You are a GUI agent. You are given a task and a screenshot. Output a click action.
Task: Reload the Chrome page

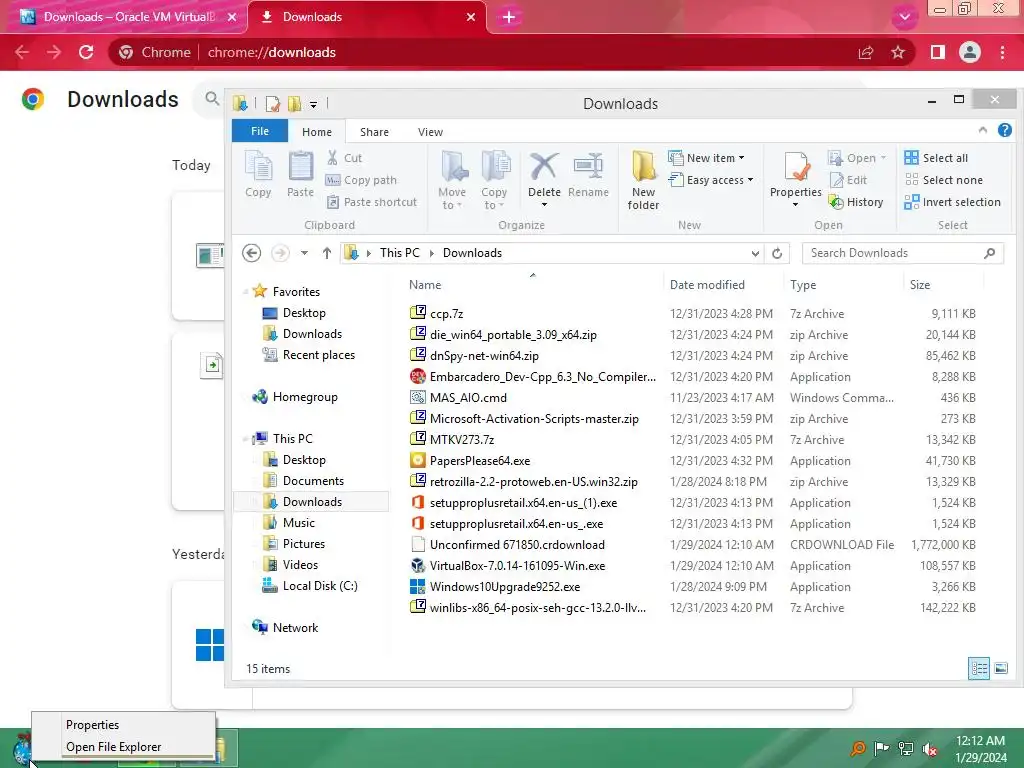86,52
